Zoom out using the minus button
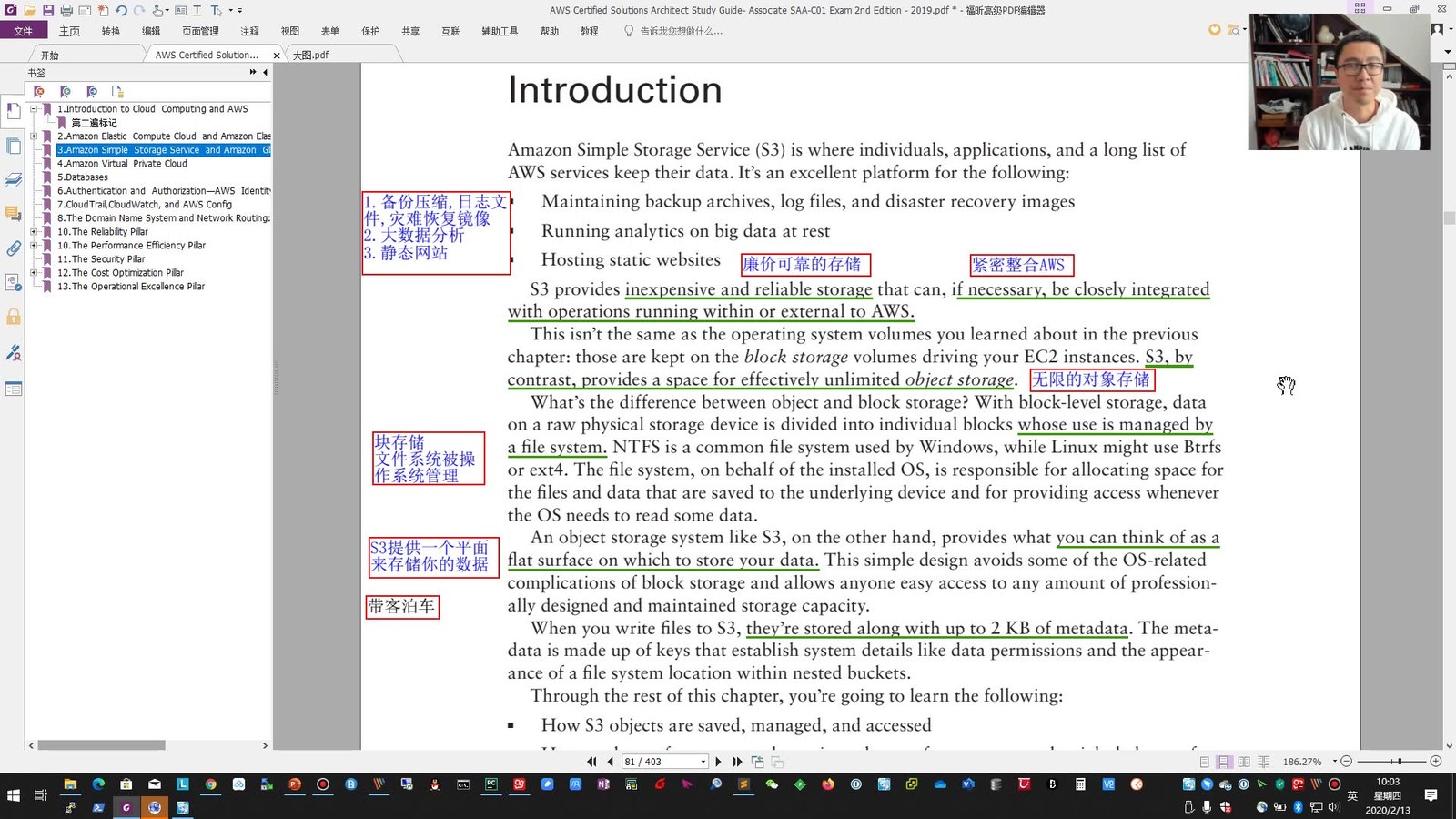This screenshot has width=1456, height=819. pyautogui.click(x=1347, y=761)
